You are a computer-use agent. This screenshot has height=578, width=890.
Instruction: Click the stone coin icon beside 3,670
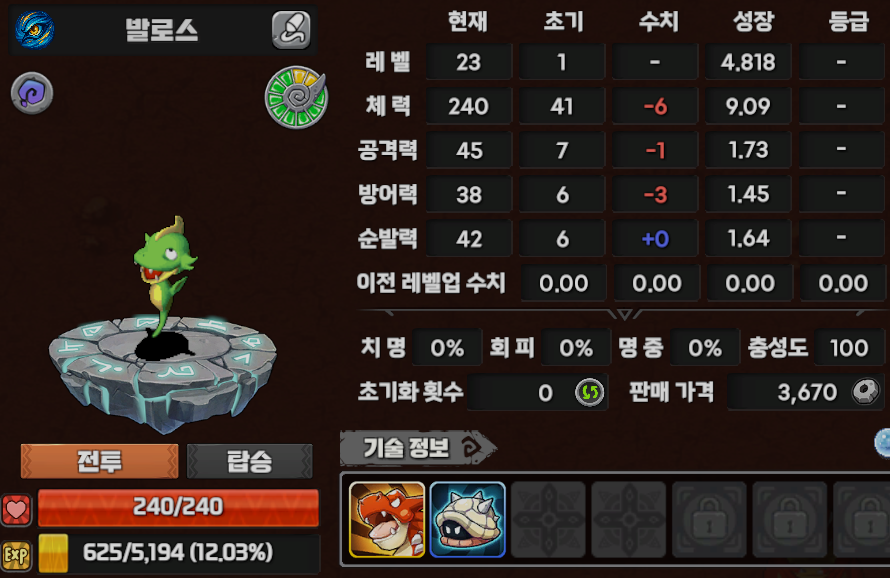(x=865, y=391)
